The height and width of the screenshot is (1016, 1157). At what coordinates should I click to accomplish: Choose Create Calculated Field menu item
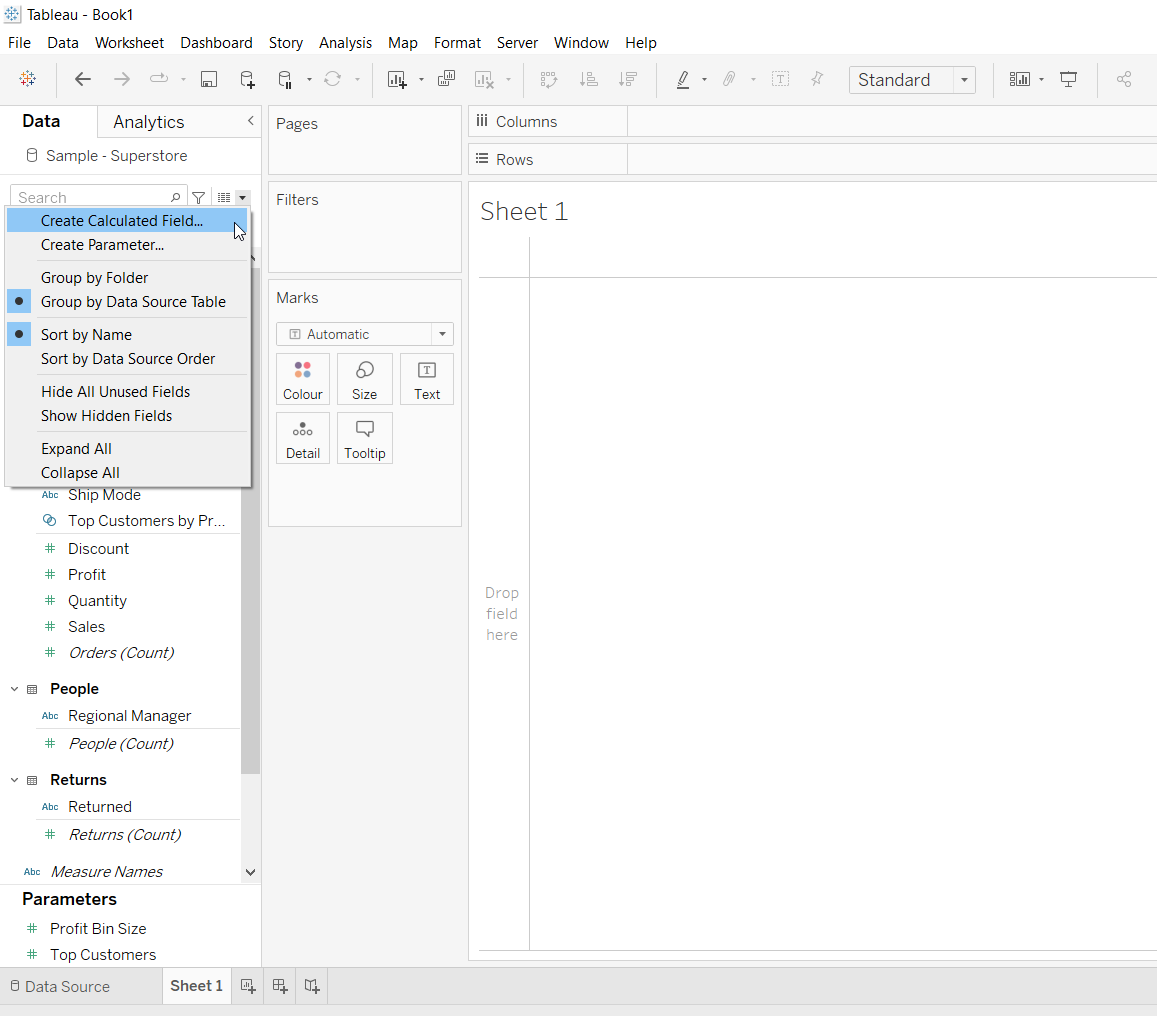(121, 221)
